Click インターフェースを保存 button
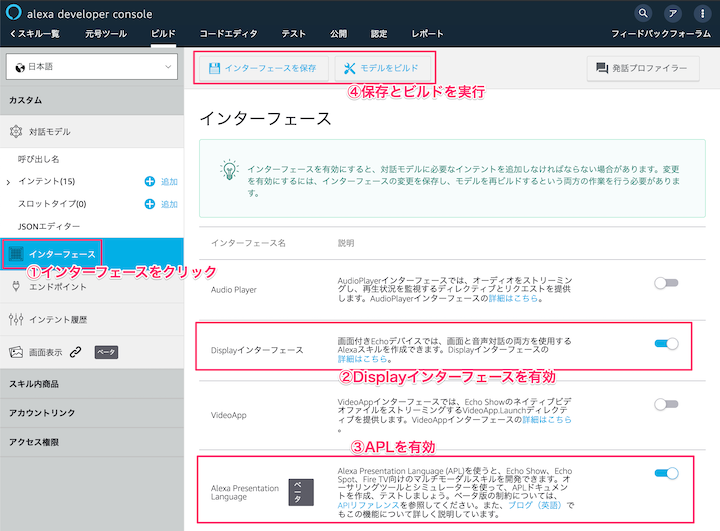The height and width of the screenshot is (531, 720). (263, 68)
